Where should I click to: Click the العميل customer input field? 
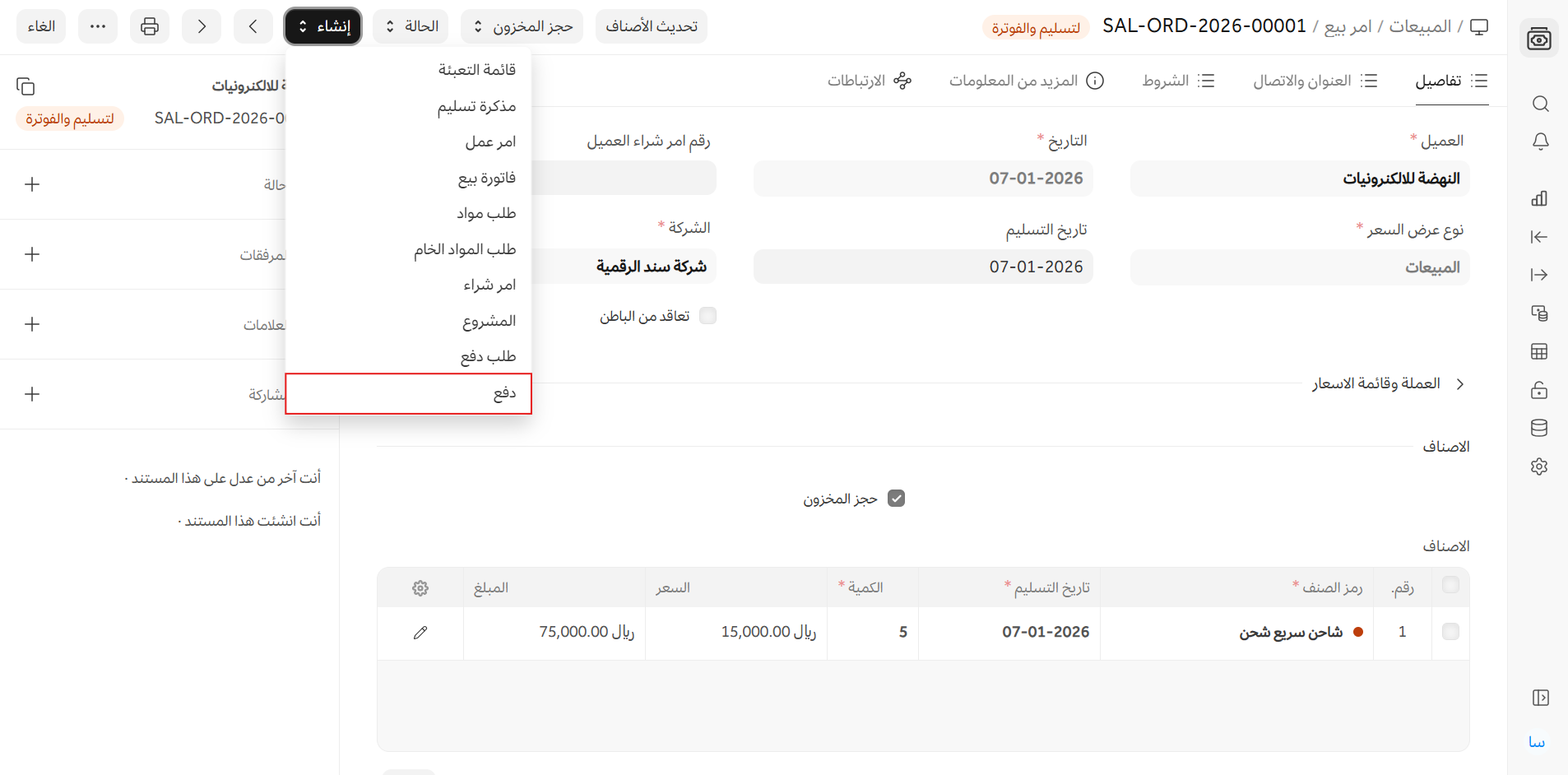(1299, 179)
